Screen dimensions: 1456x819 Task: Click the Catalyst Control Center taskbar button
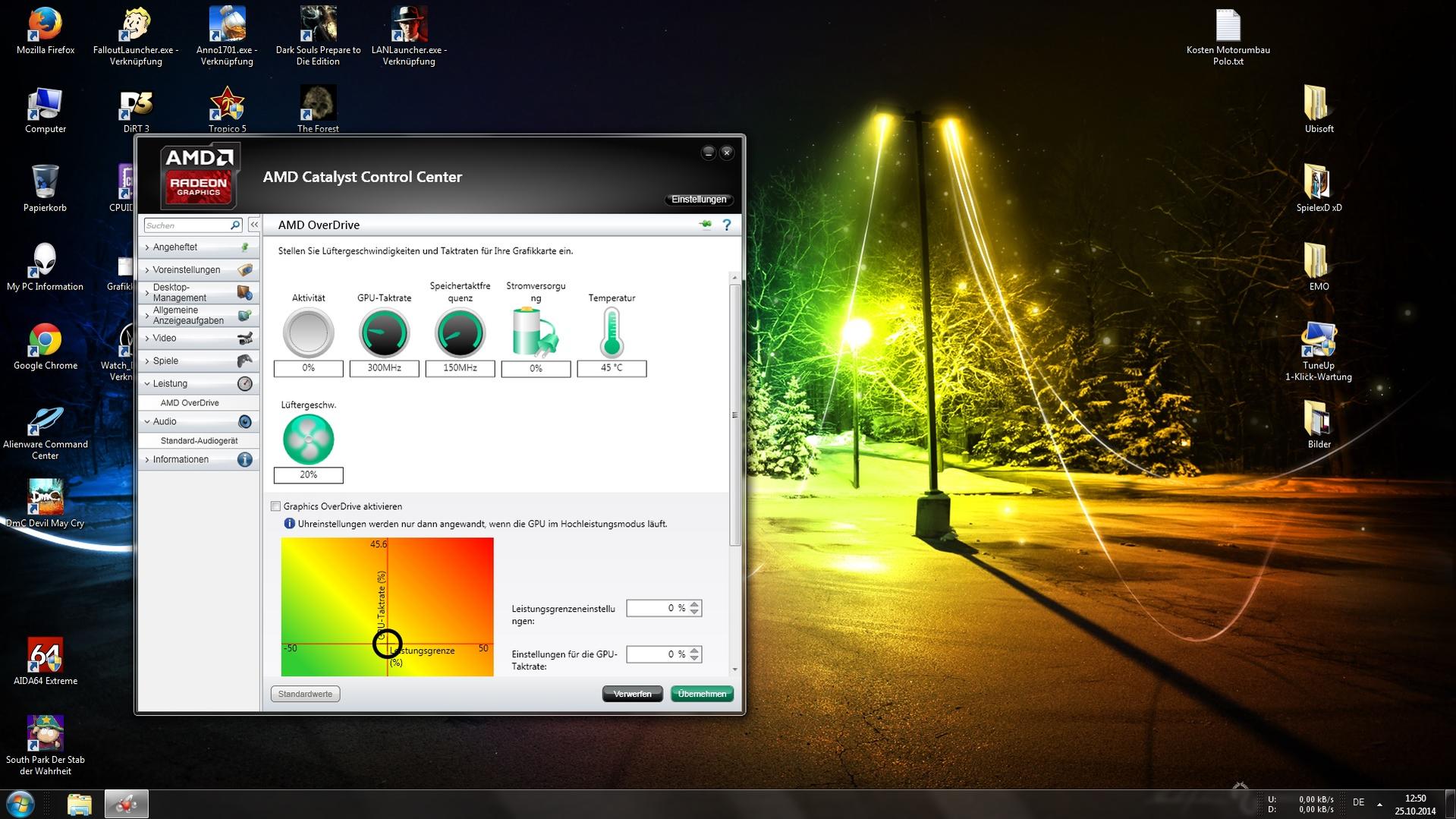tap(126, 804)
